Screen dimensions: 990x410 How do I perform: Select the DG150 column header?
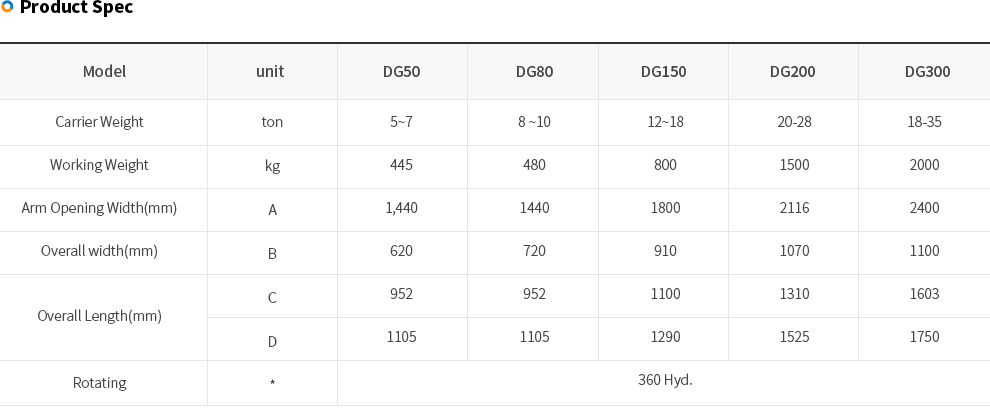664,71
